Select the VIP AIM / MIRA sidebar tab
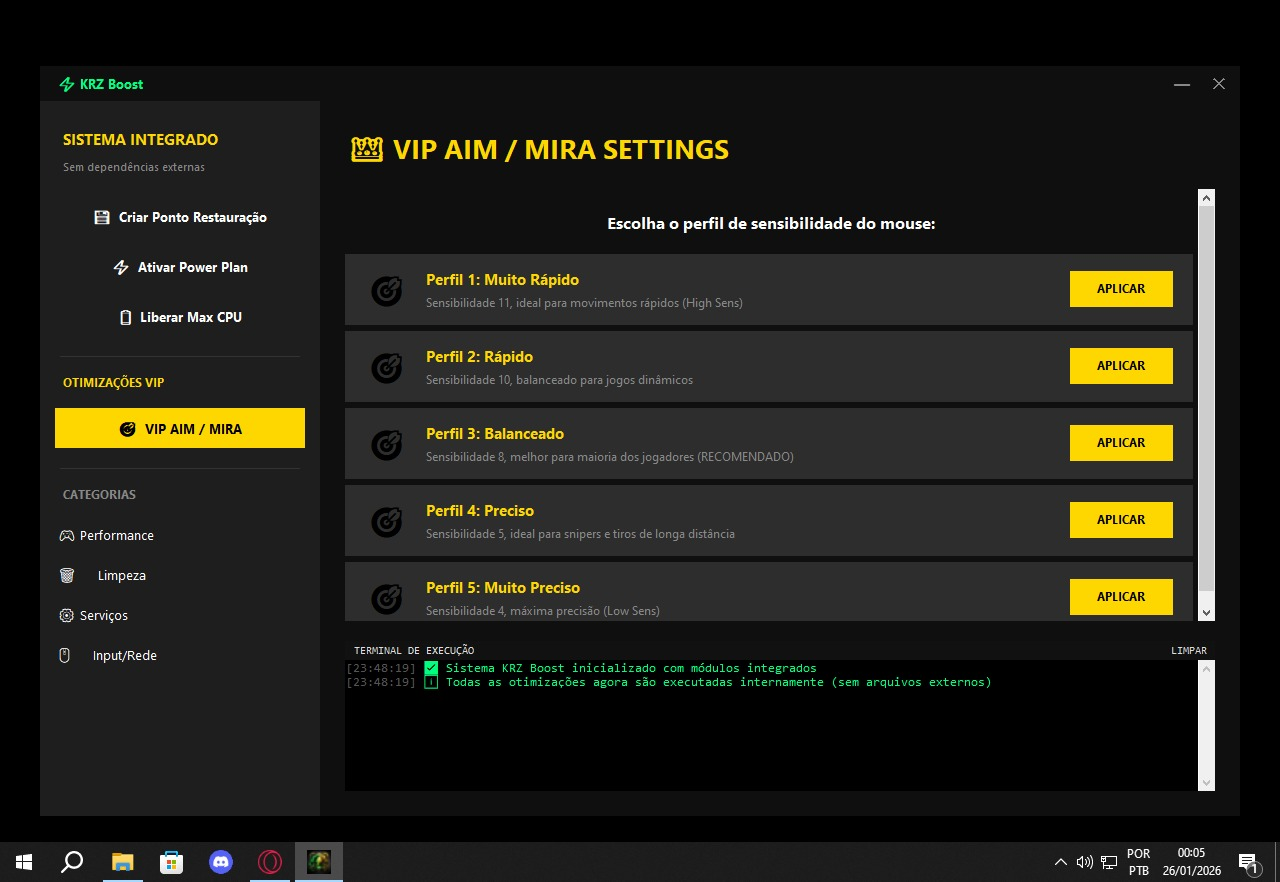Viewport: 1280px width, 882px height. (x=180, y=429)
